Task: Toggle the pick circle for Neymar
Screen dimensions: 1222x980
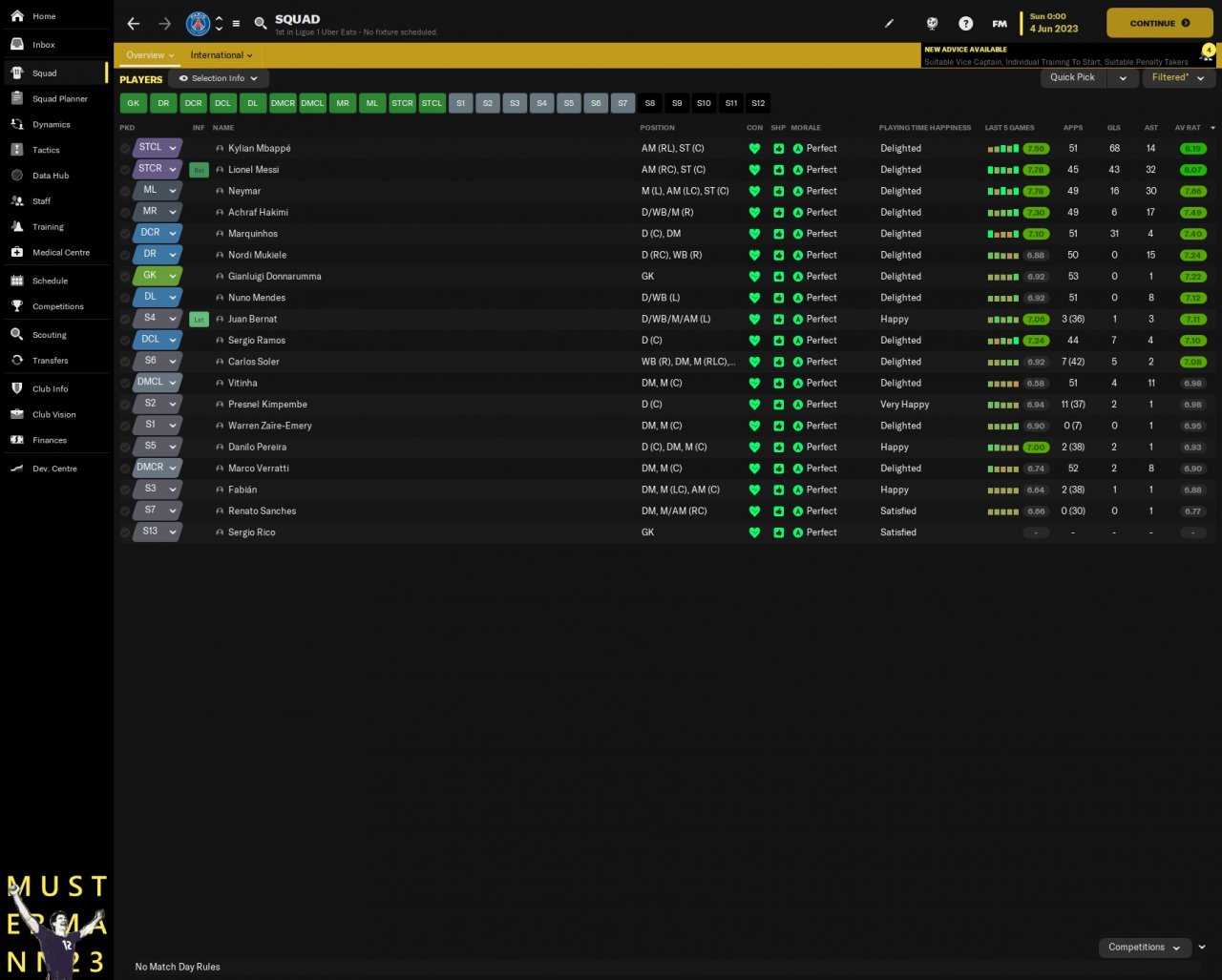Action: [x=125, y=191]
